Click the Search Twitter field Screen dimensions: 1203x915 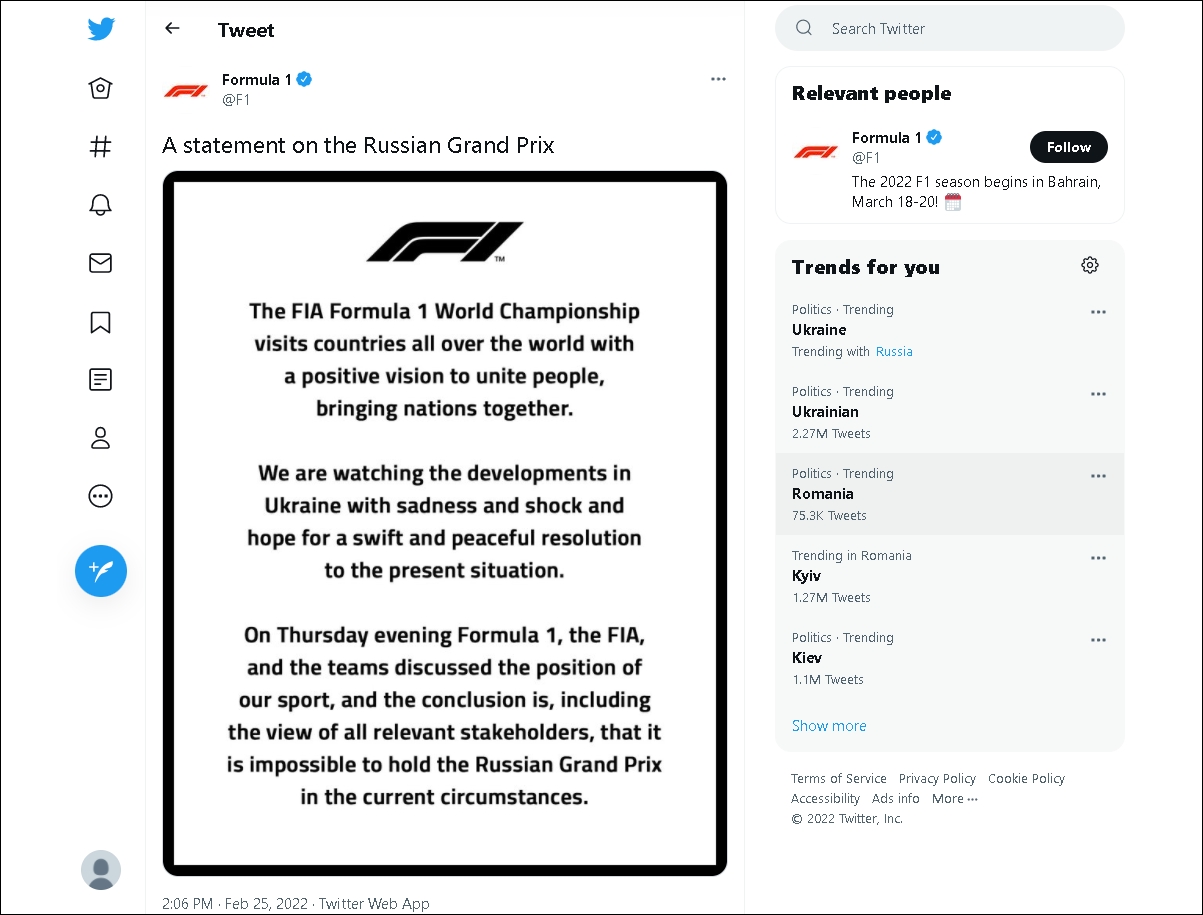(950, 28)
